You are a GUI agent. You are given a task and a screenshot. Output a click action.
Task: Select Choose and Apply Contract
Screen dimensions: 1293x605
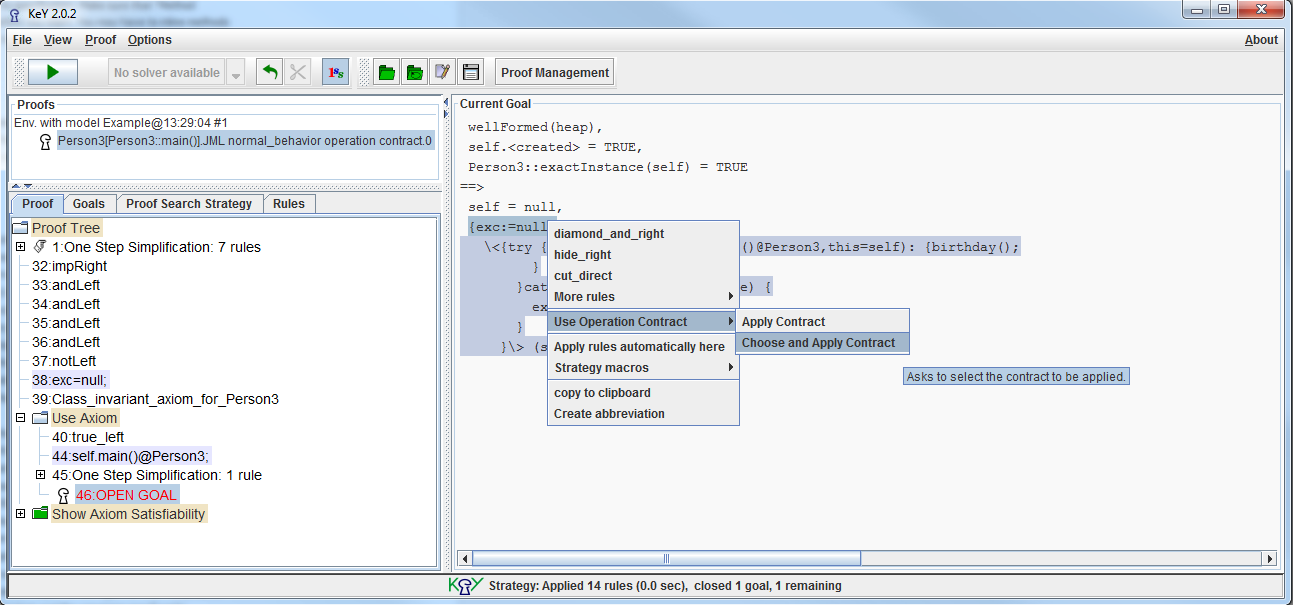pos(821,343)
